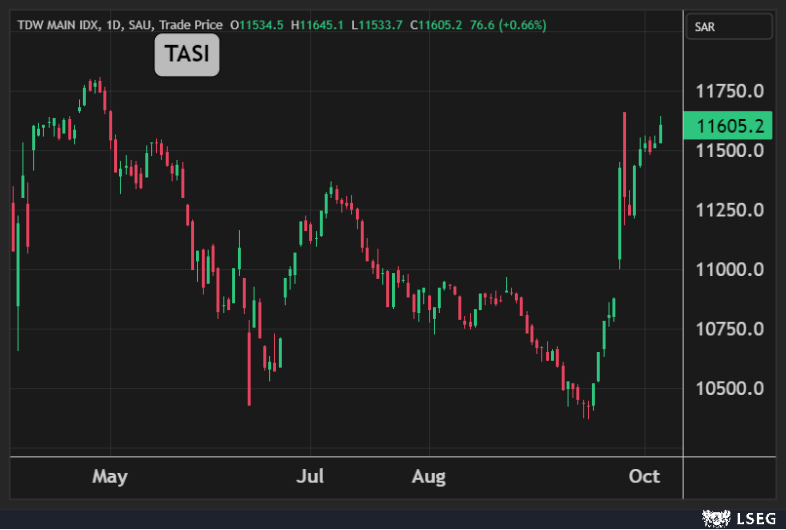Click the 10750.0 price axis label
Image resolution: width=786 pixels, height=530 pixels.
[730, 329]
